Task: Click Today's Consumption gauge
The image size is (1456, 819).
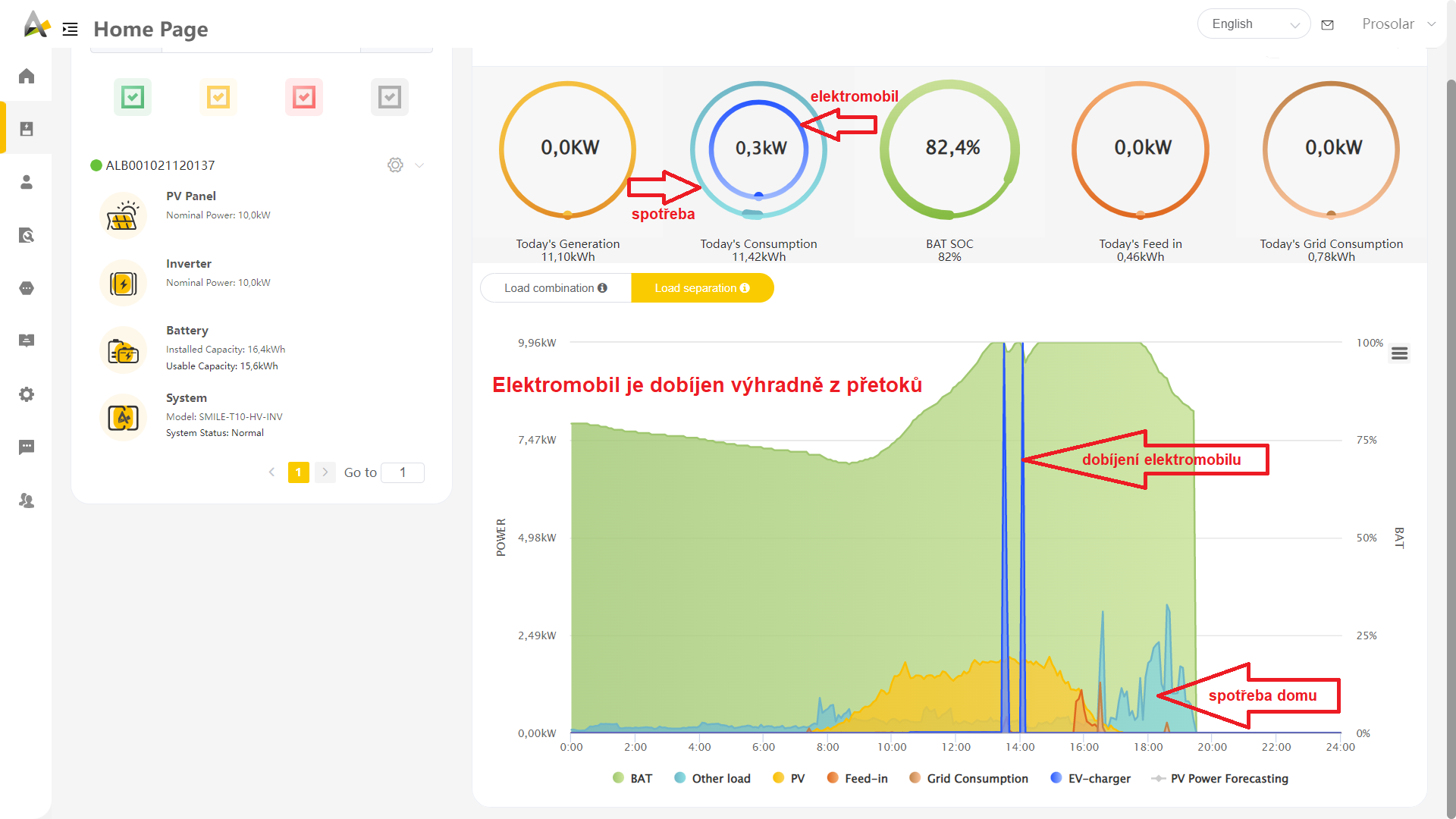Action: [758, 149]
